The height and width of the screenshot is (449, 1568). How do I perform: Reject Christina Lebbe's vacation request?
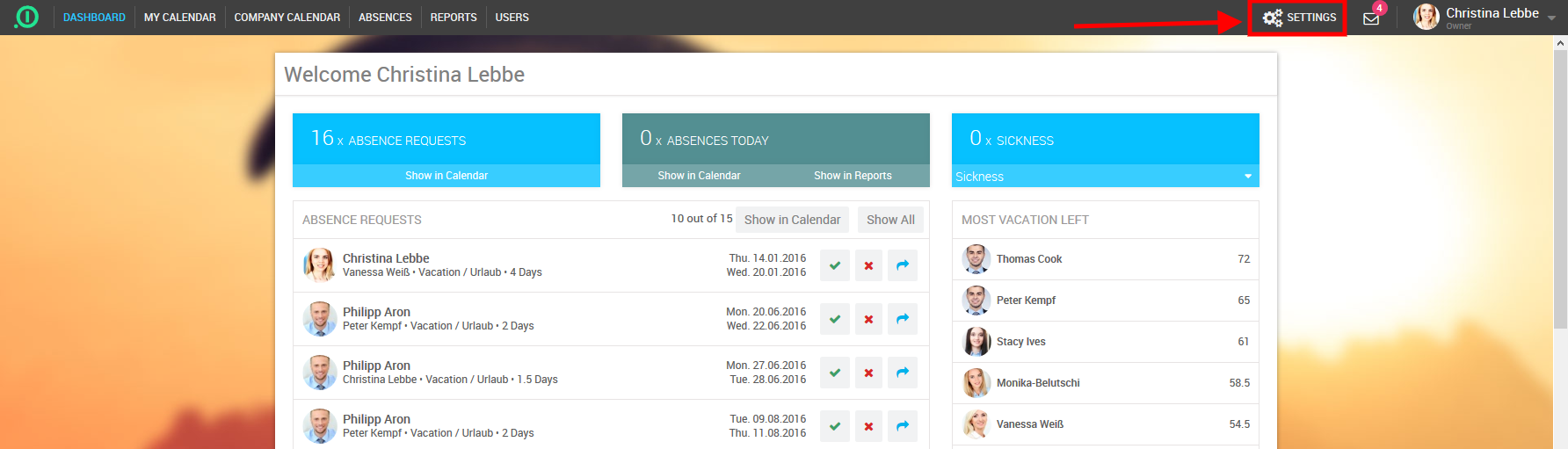[x=868, y=265]
